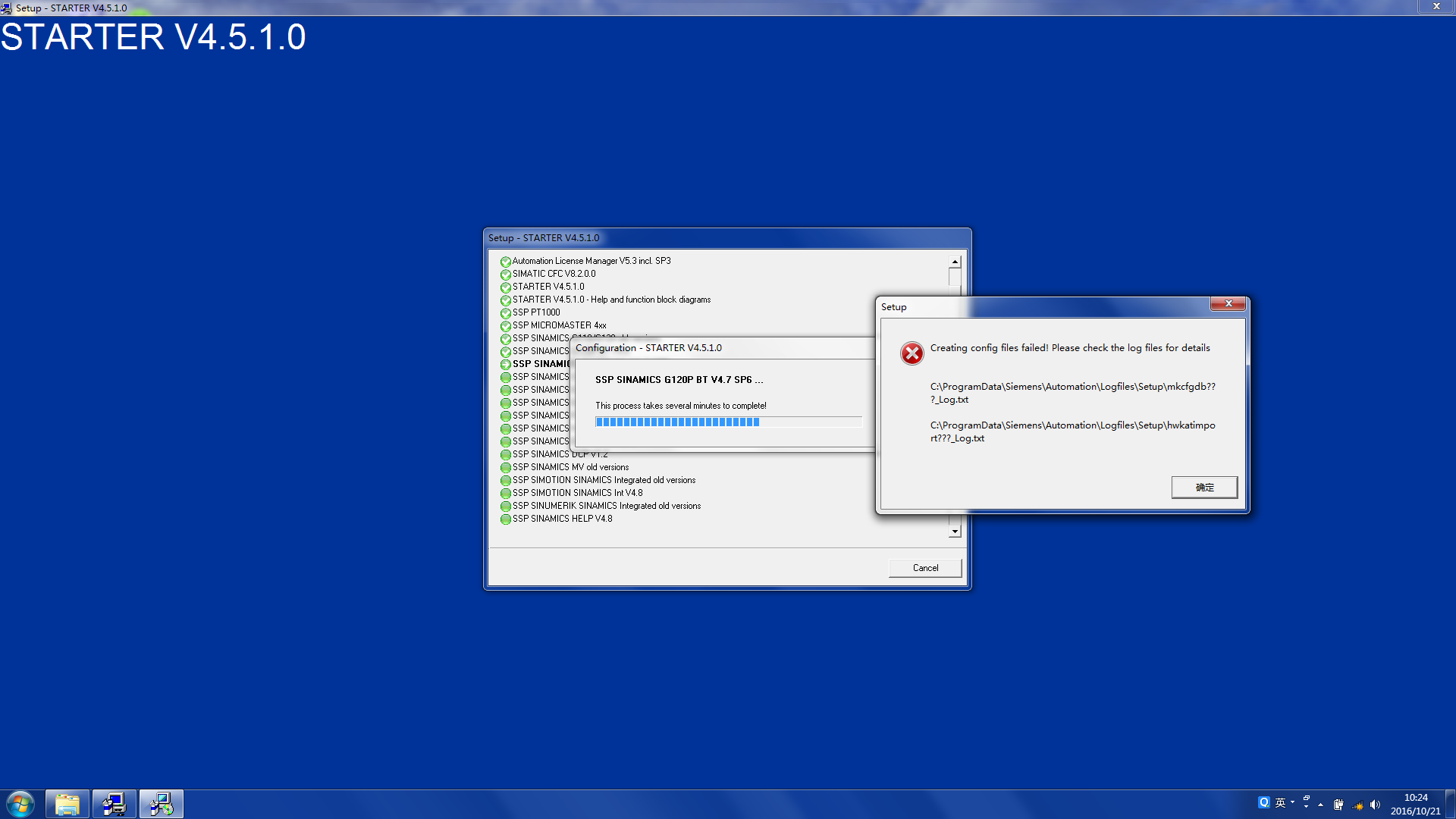Click SSP SINAMICS HELP V4.8 pending icon
The image size is (1456, 819).
pyautogui.click(x=505, y=519)
